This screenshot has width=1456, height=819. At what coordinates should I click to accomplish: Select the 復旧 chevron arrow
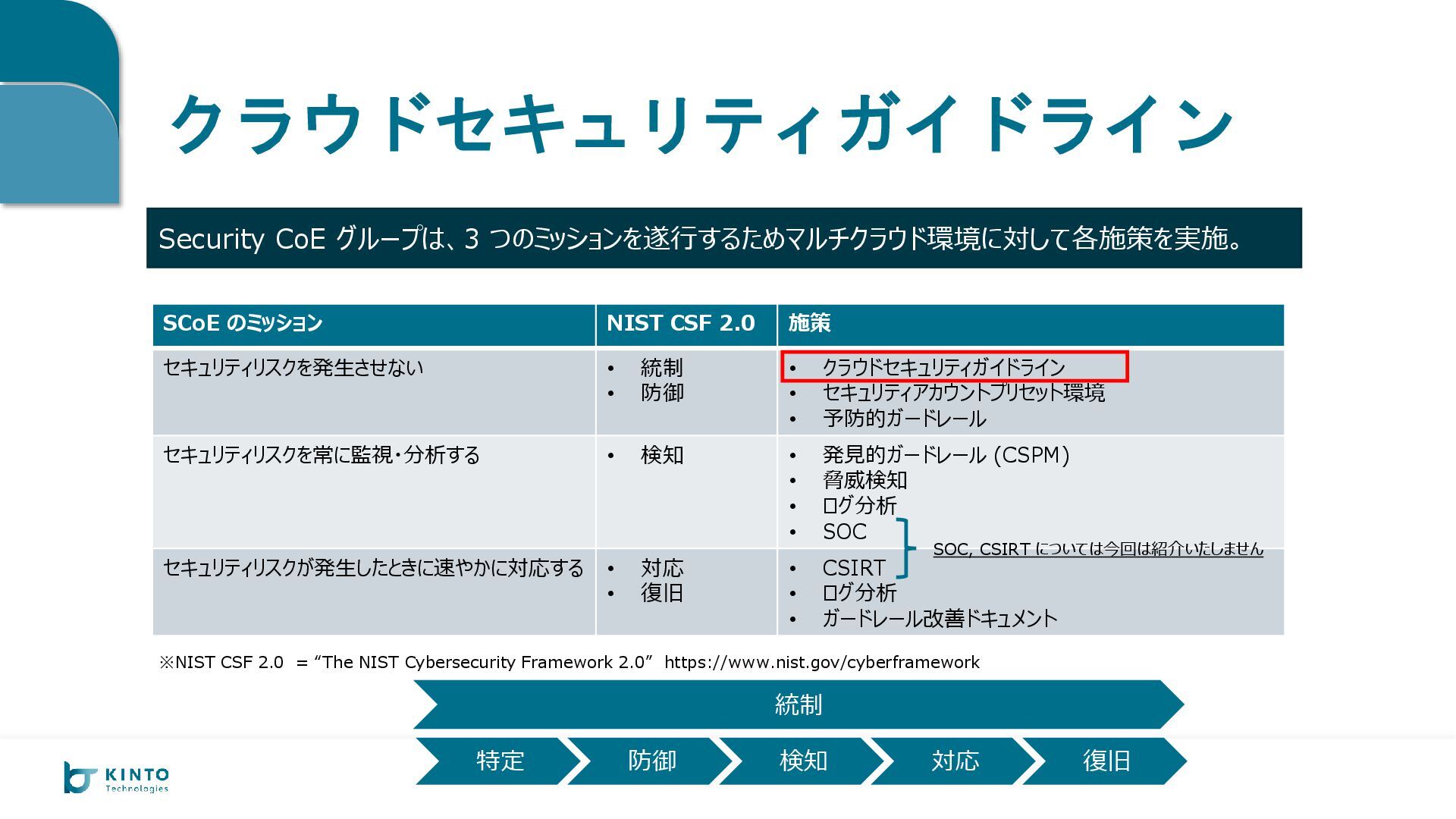coord(1106,761)
